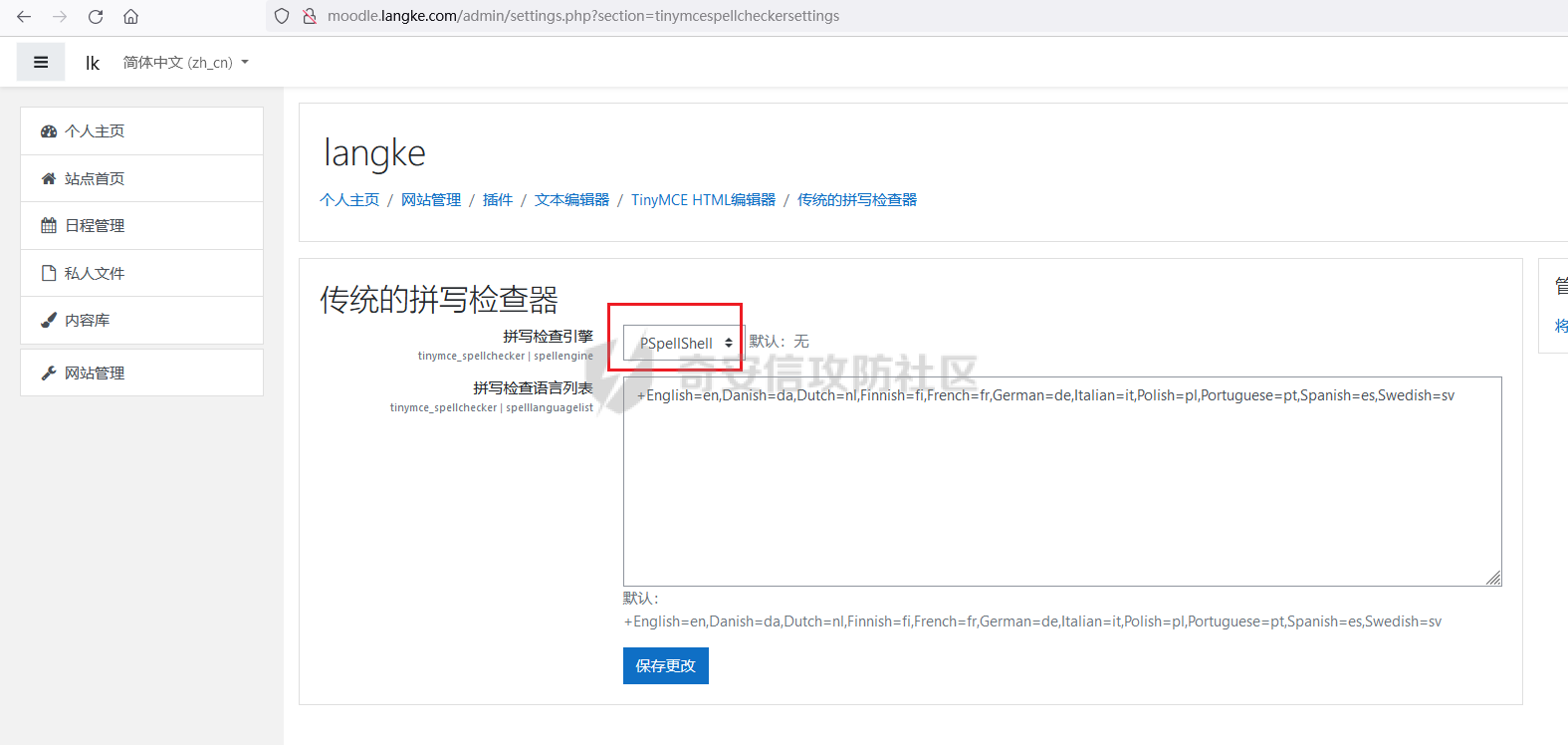Click the browser forward arrow
The height and width of the screenshot is (745, 1568).
pos(60,16)
